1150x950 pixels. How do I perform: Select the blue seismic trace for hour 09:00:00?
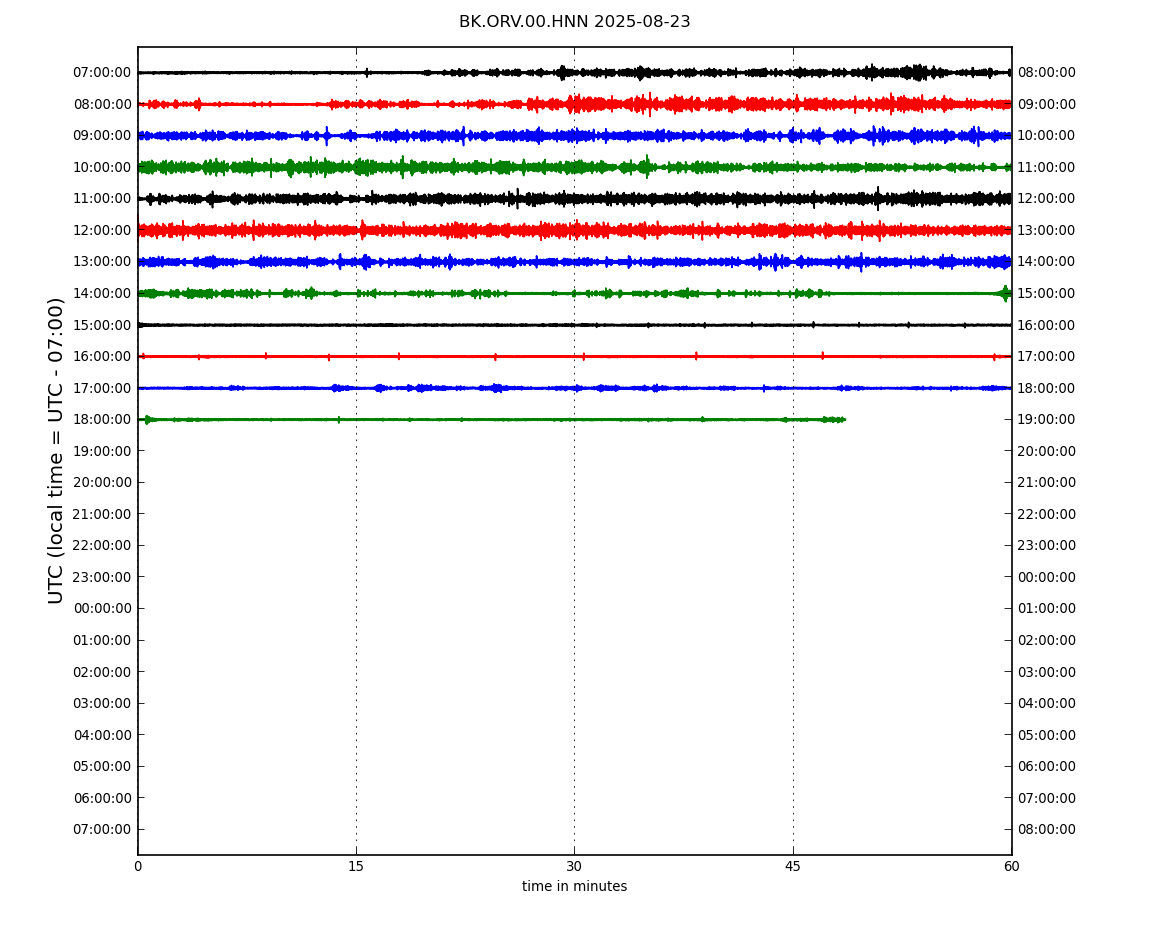click(574, 136)
